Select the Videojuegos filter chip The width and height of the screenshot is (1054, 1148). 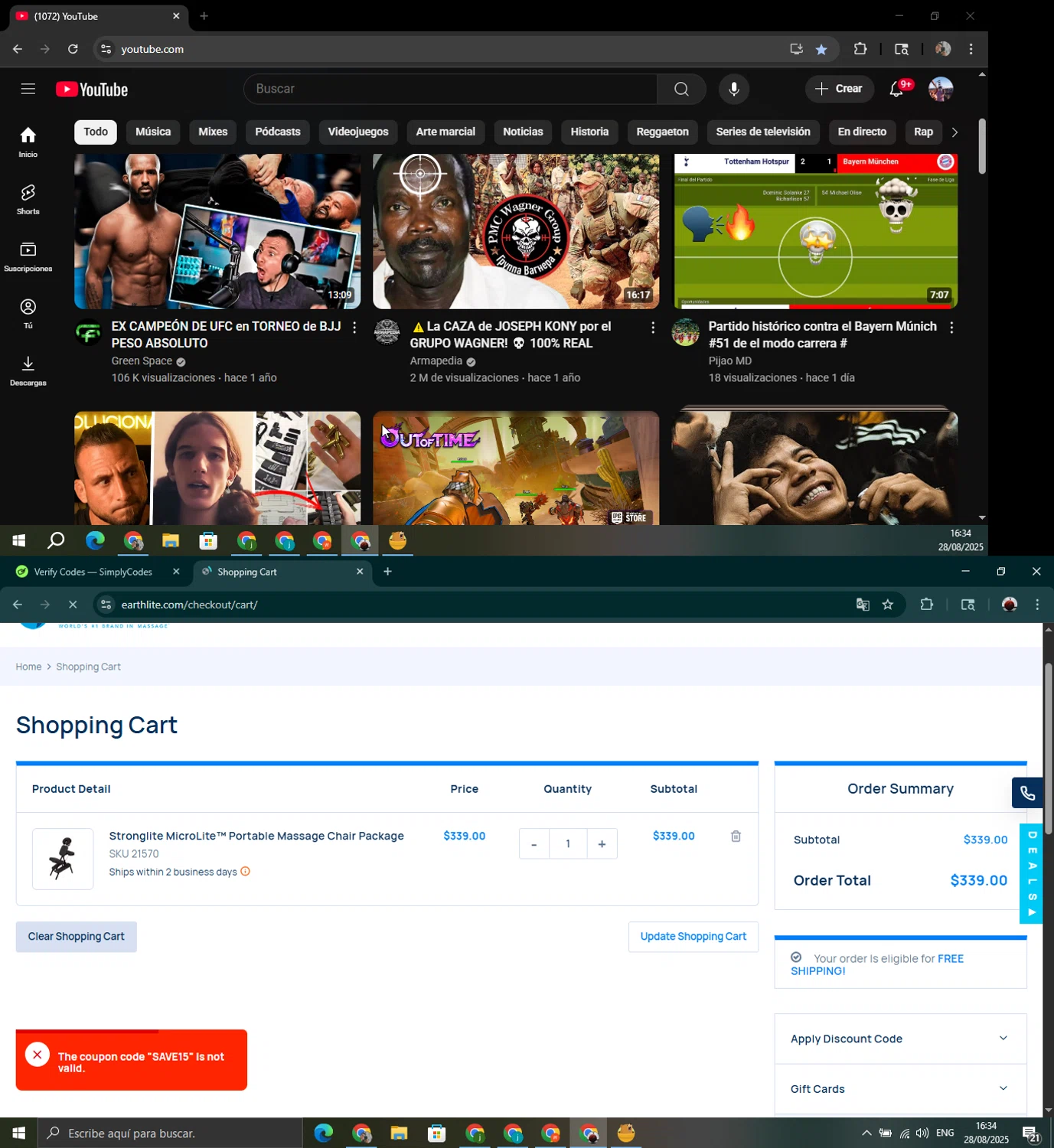pyautogui.click(x=358, y=132)
